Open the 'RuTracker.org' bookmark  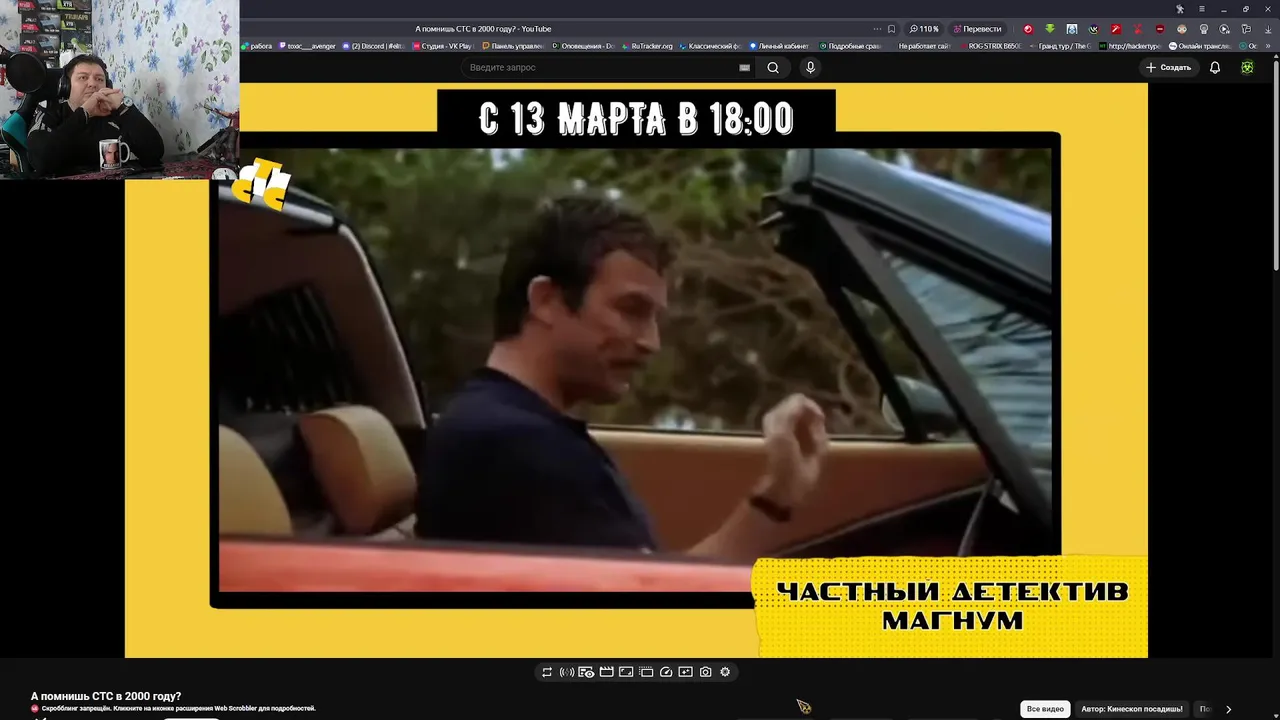pyautogui.click(x=647, y=46)
